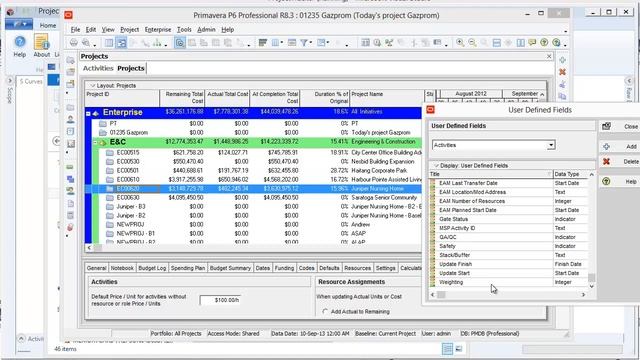
Task: Open the Budget Log detail tab
Action: click(152, 268)
